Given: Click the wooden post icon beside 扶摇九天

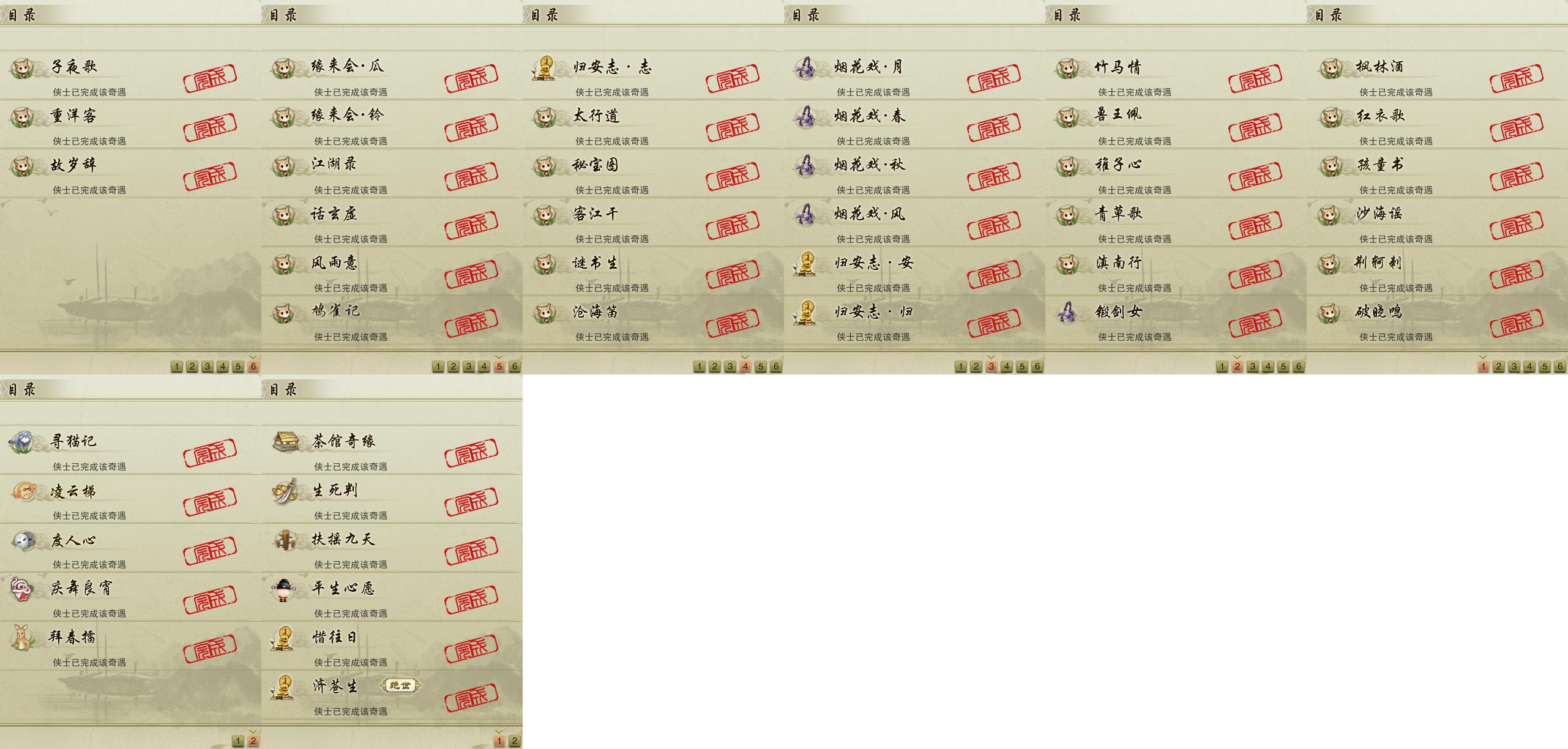Looking at the screenshot, I should click(x=285, y=540).
